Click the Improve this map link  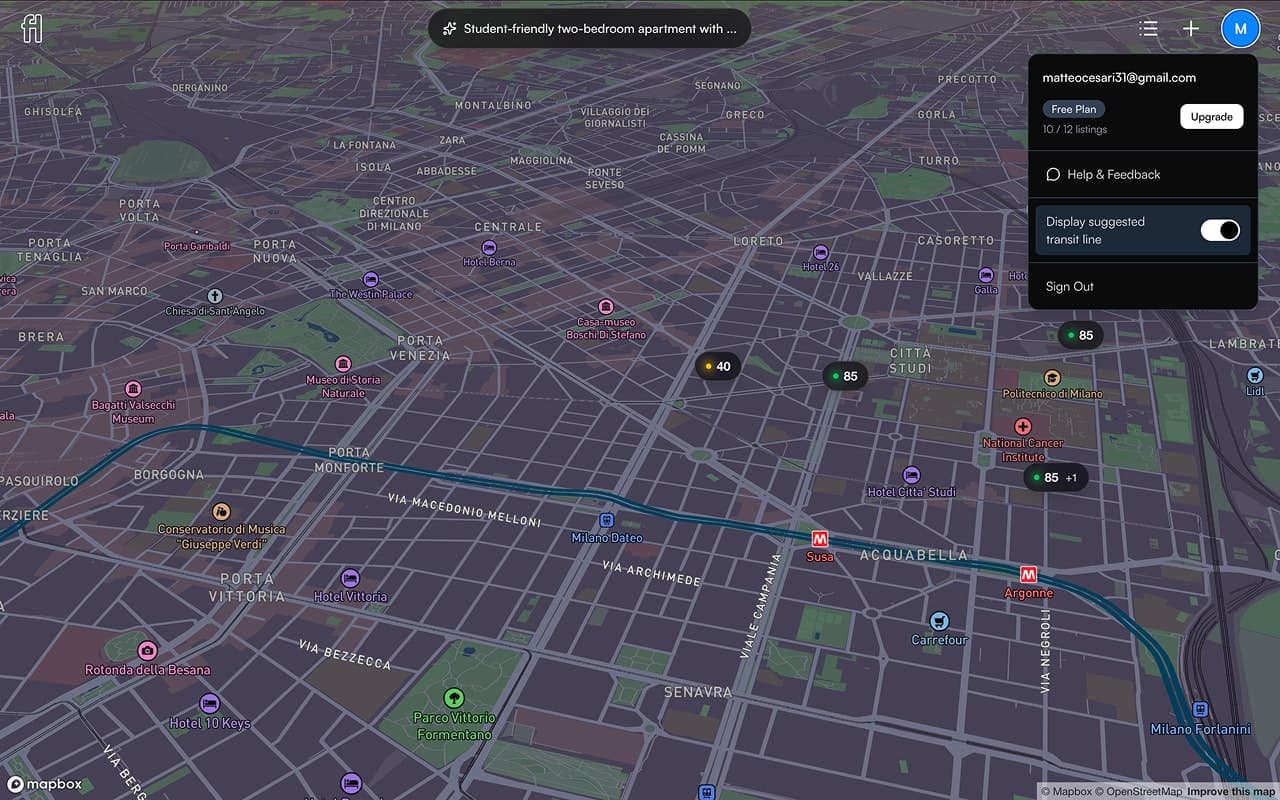coord(1232,792)
